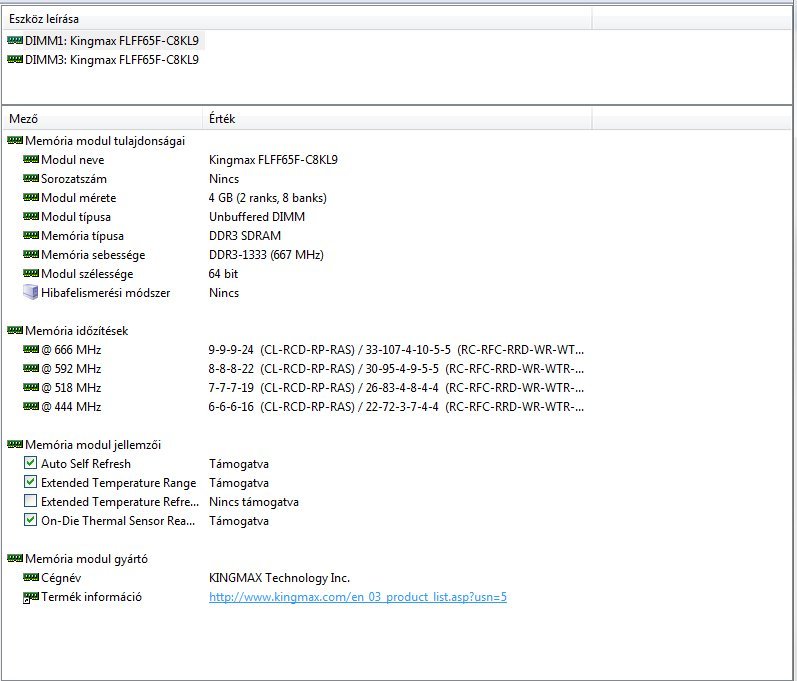
Task: Select the Cégnév field label
Action: click(x=61, y=578)
